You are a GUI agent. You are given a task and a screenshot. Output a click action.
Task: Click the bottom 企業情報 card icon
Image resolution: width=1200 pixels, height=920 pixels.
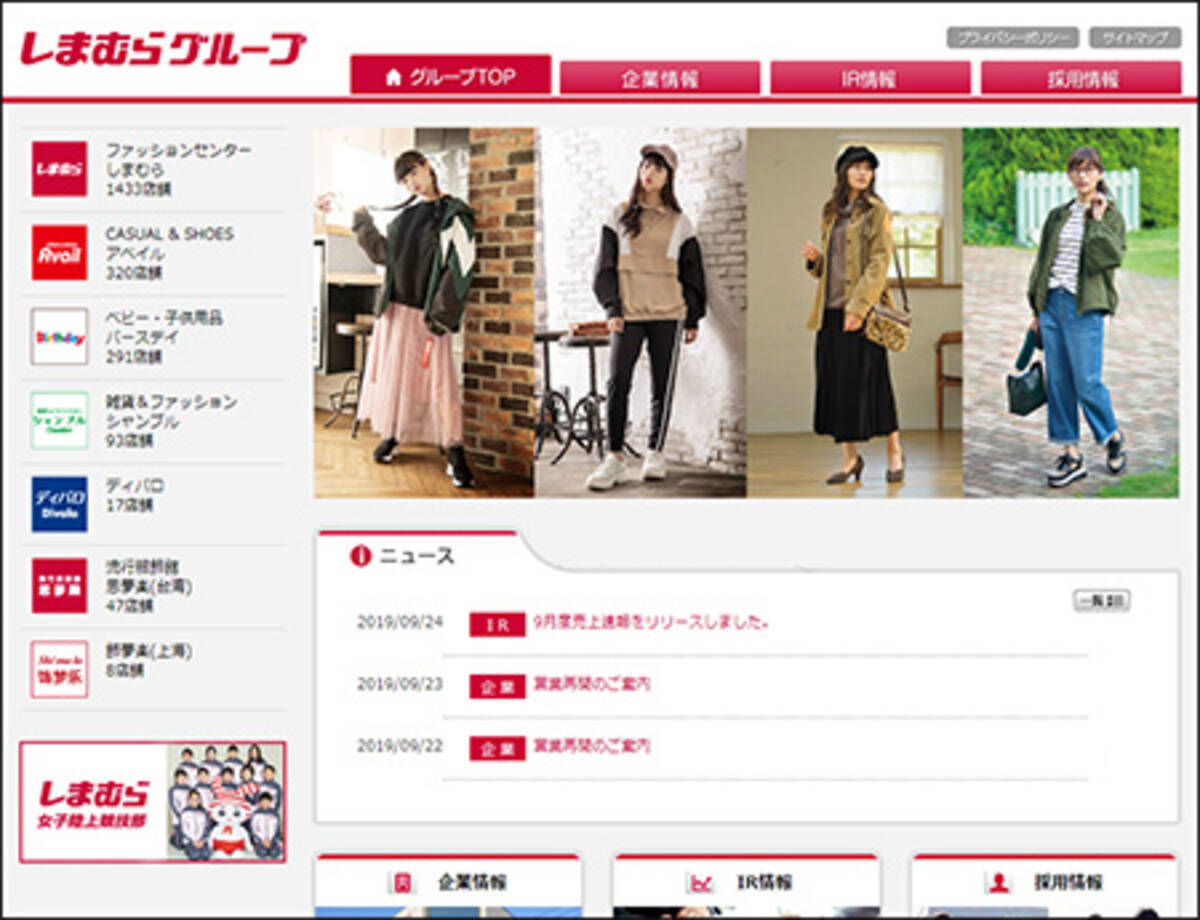pos(402,882)
